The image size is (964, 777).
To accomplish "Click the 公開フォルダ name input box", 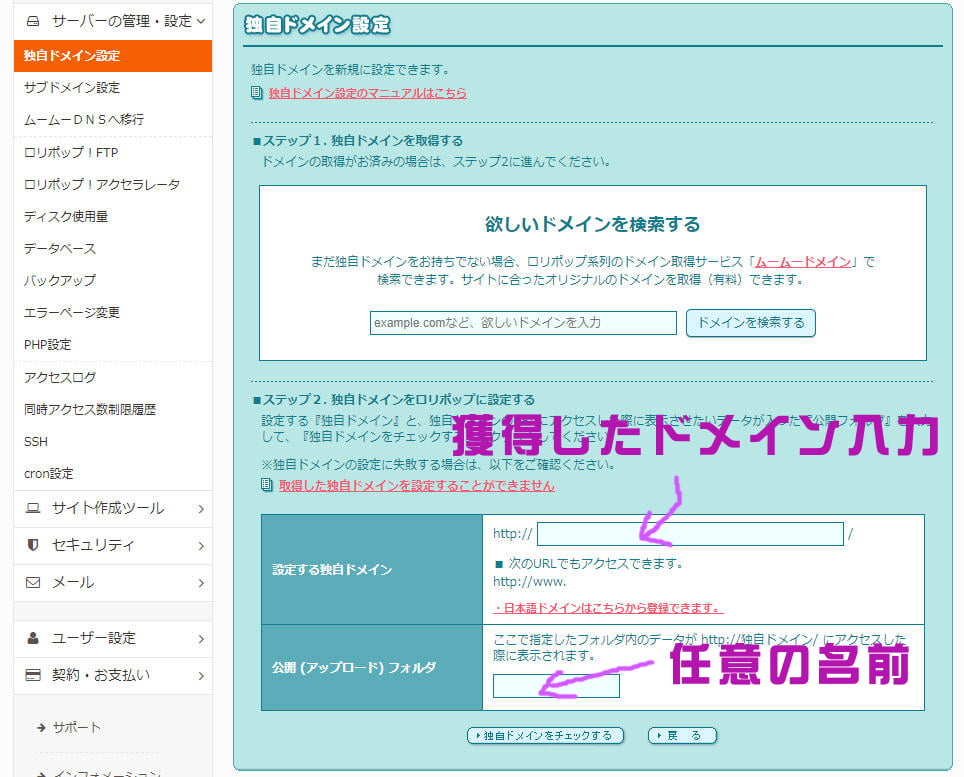I will [x=556, y=686].
